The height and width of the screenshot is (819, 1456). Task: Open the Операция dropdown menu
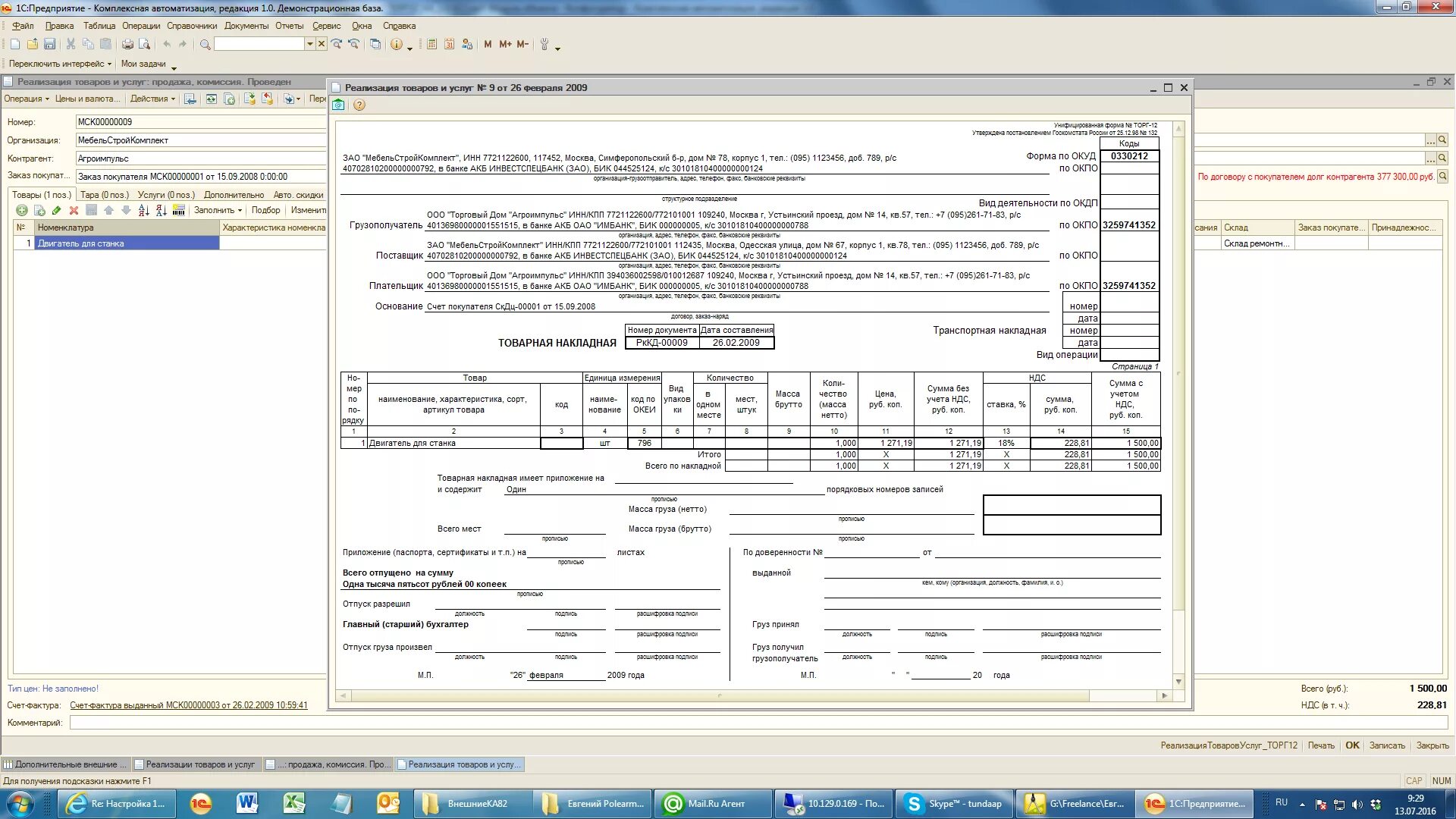[27, 99]
